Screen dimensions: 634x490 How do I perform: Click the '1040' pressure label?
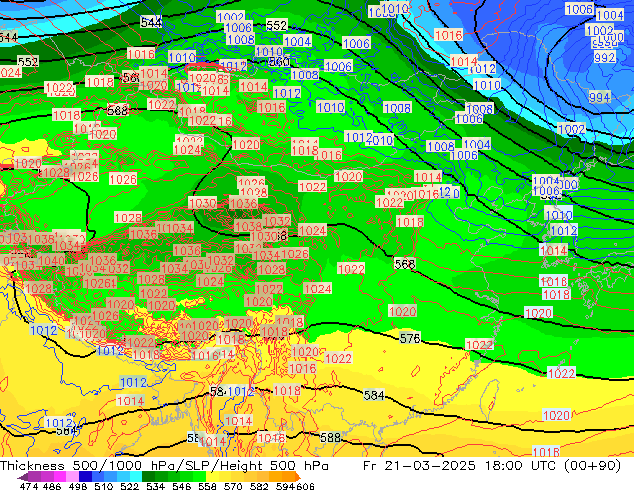coord(51,260)
